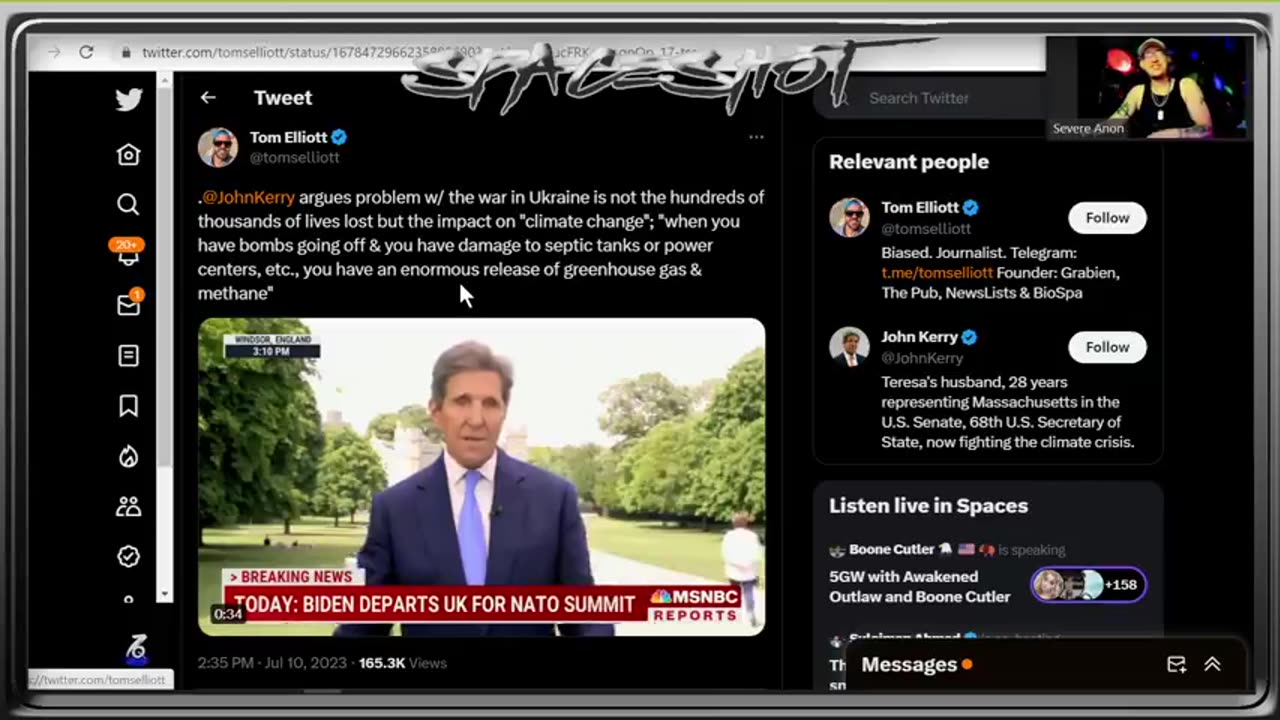
Task: Reload the page with browser refresh button
Action: pos(86,52)
